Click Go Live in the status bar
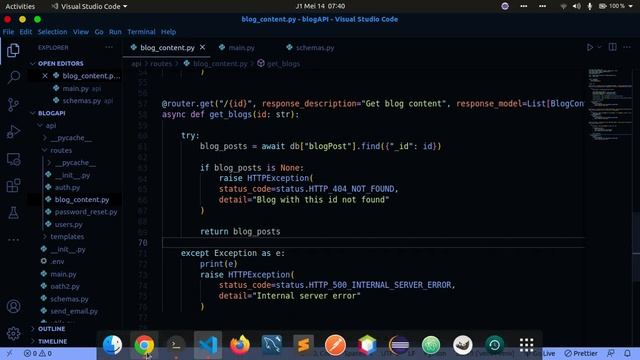This screenshot has height=360, width=640. click(x=545, y=353)
